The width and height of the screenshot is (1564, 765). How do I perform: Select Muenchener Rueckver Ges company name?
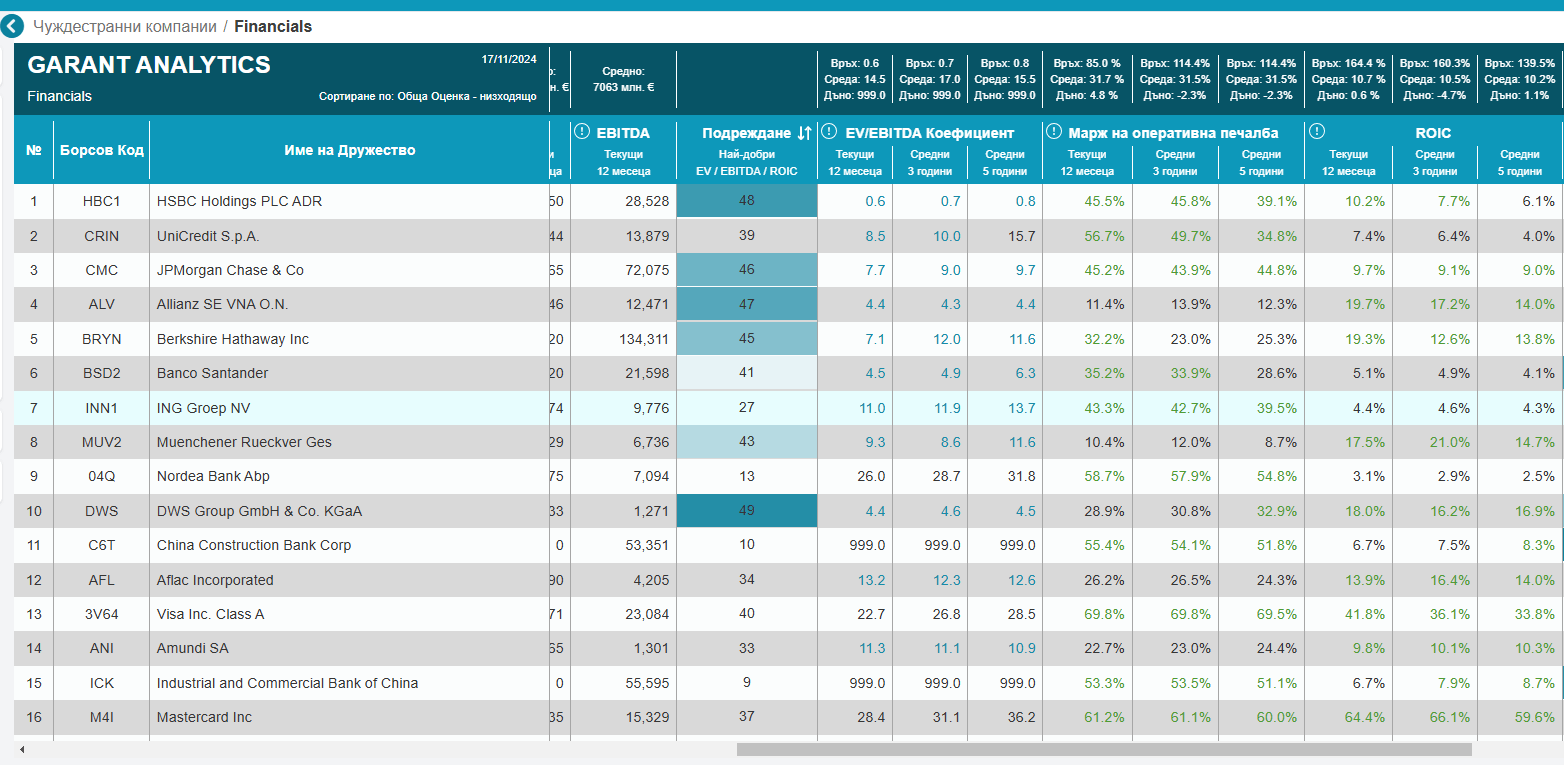244,442
